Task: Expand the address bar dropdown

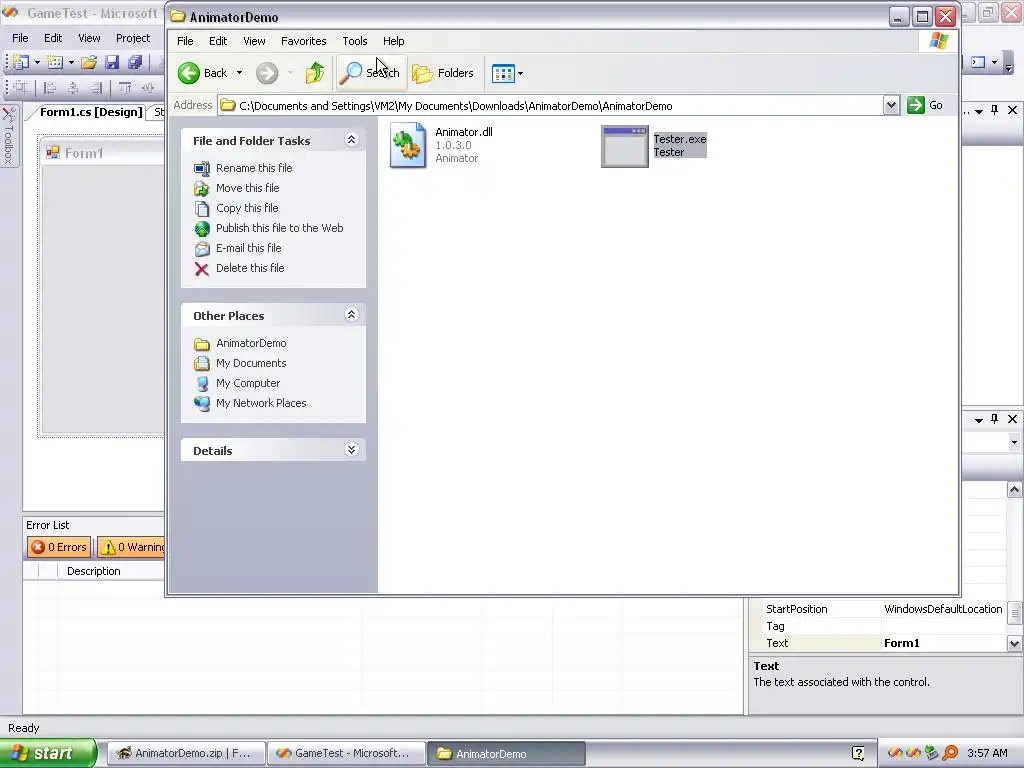Action: (891, 105)
